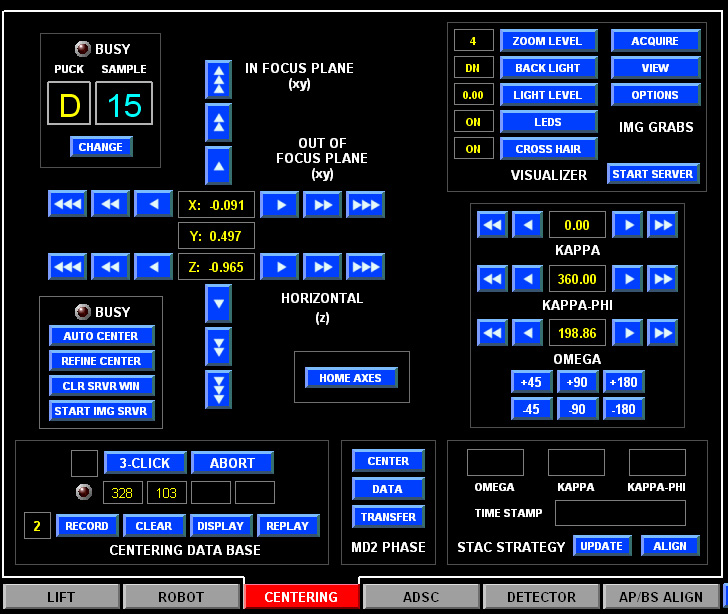Screen dimensions: 728x614
Task: Click the triple right arrow in the X row
Action: point(365,205)
